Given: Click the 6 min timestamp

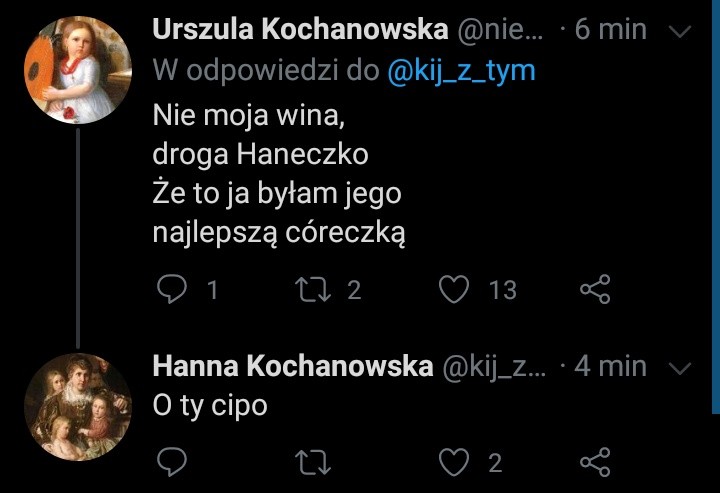Looking at the screenshot, I should click(610, 30).
